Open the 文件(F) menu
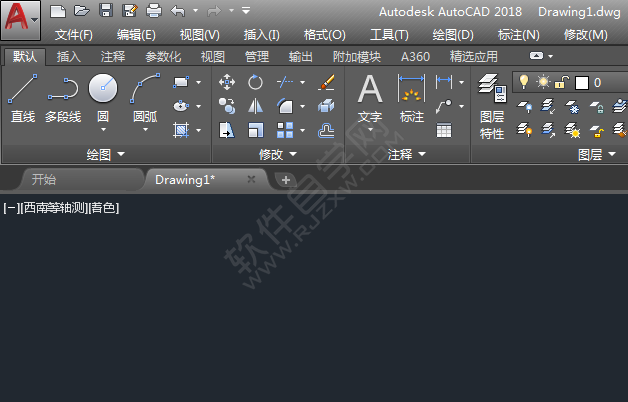 [74, 35]
